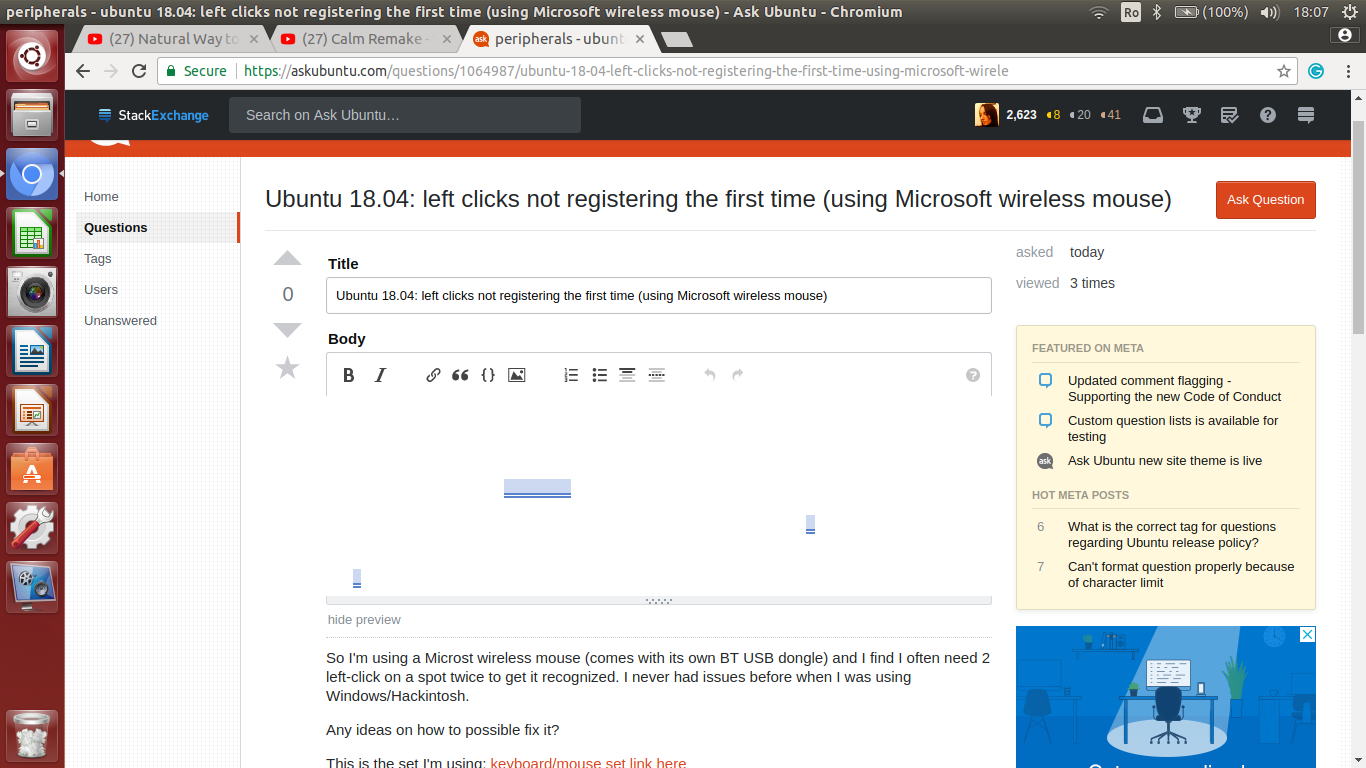Open Trash from the launcher
Image resolution: width=1366 pixels, height=768 pixels.
(x=33, y=735)
